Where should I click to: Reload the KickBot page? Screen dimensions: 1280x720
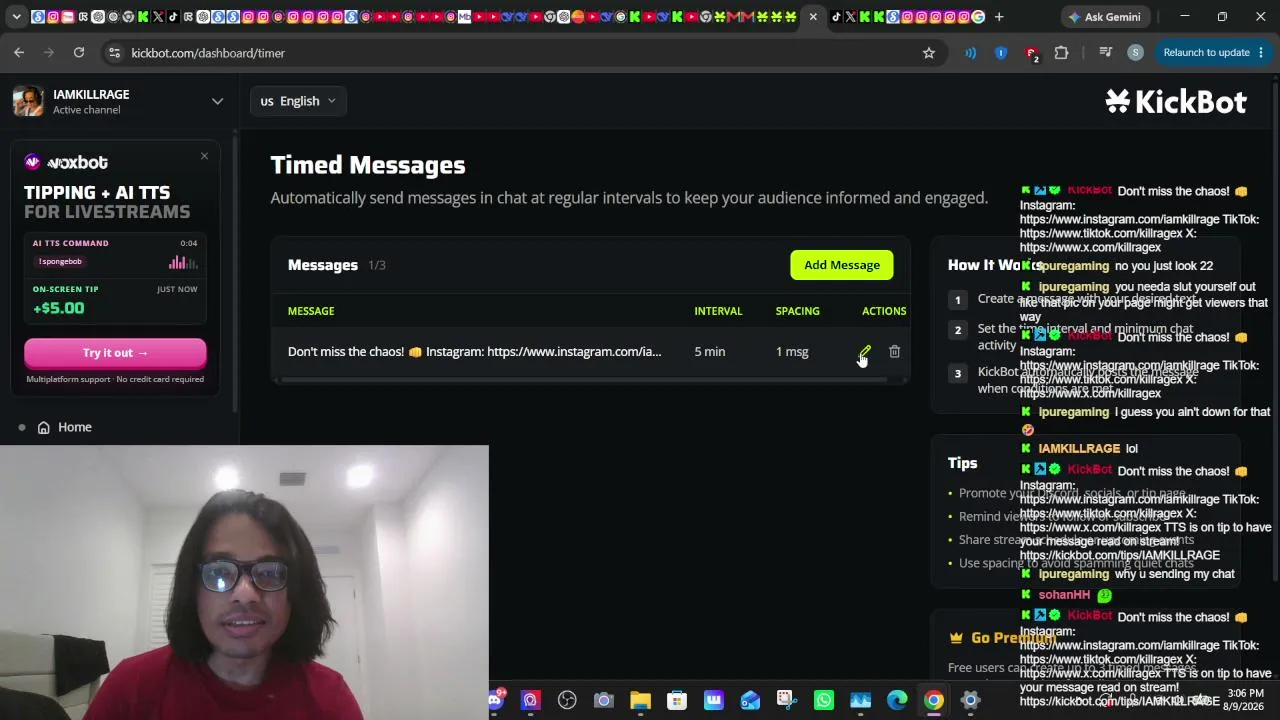[79, 53]
